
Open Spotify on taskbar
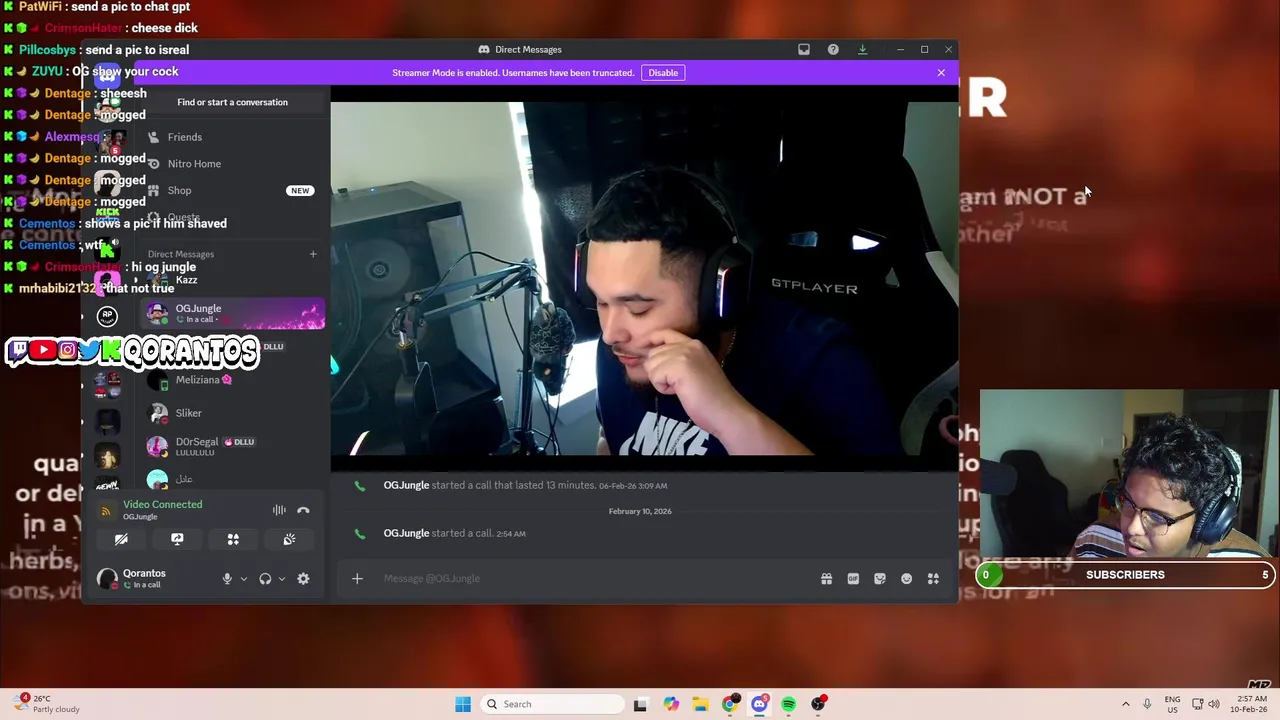(789, 704)
